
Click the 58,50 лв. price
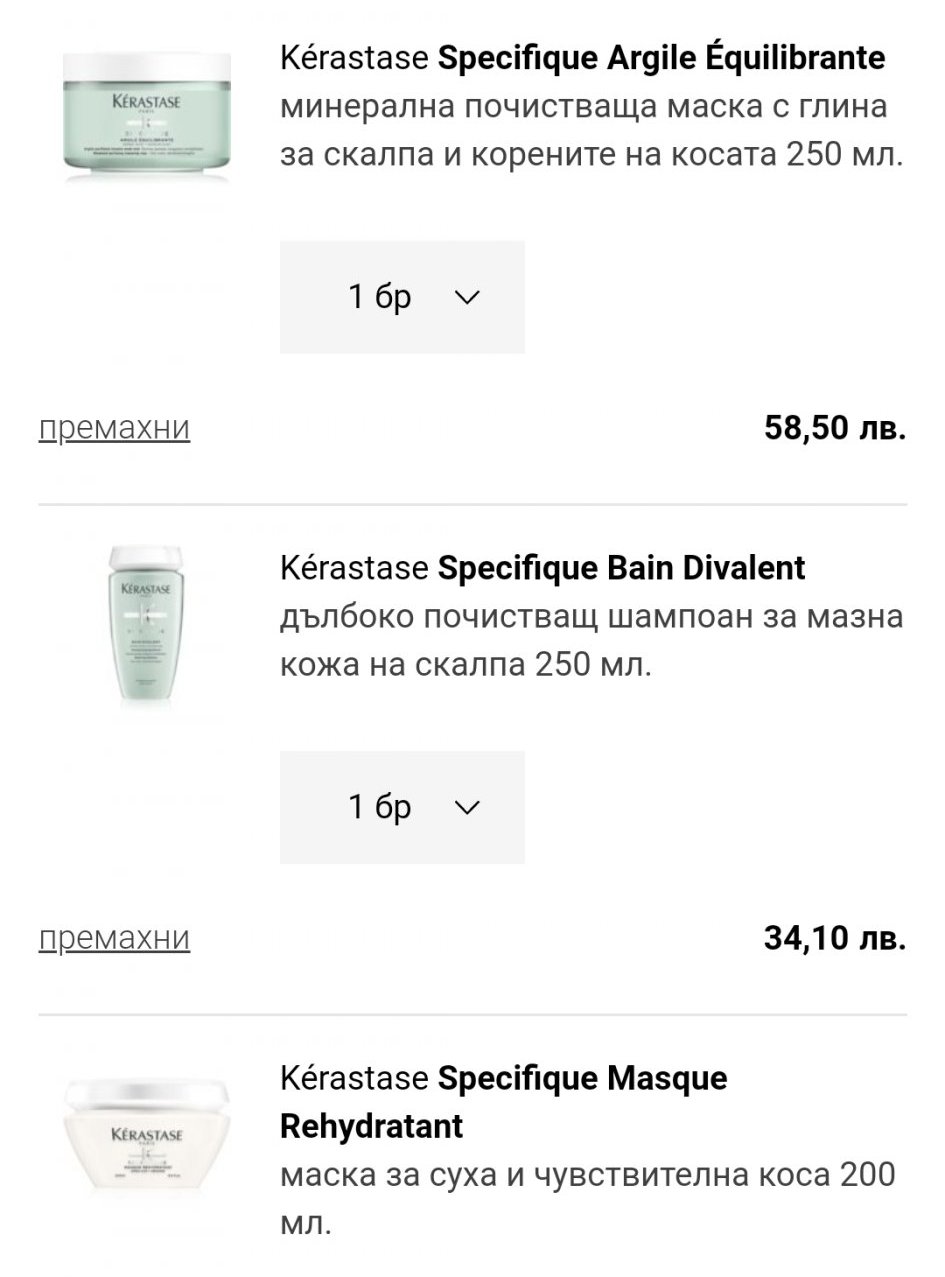click(x=834, y=428)
